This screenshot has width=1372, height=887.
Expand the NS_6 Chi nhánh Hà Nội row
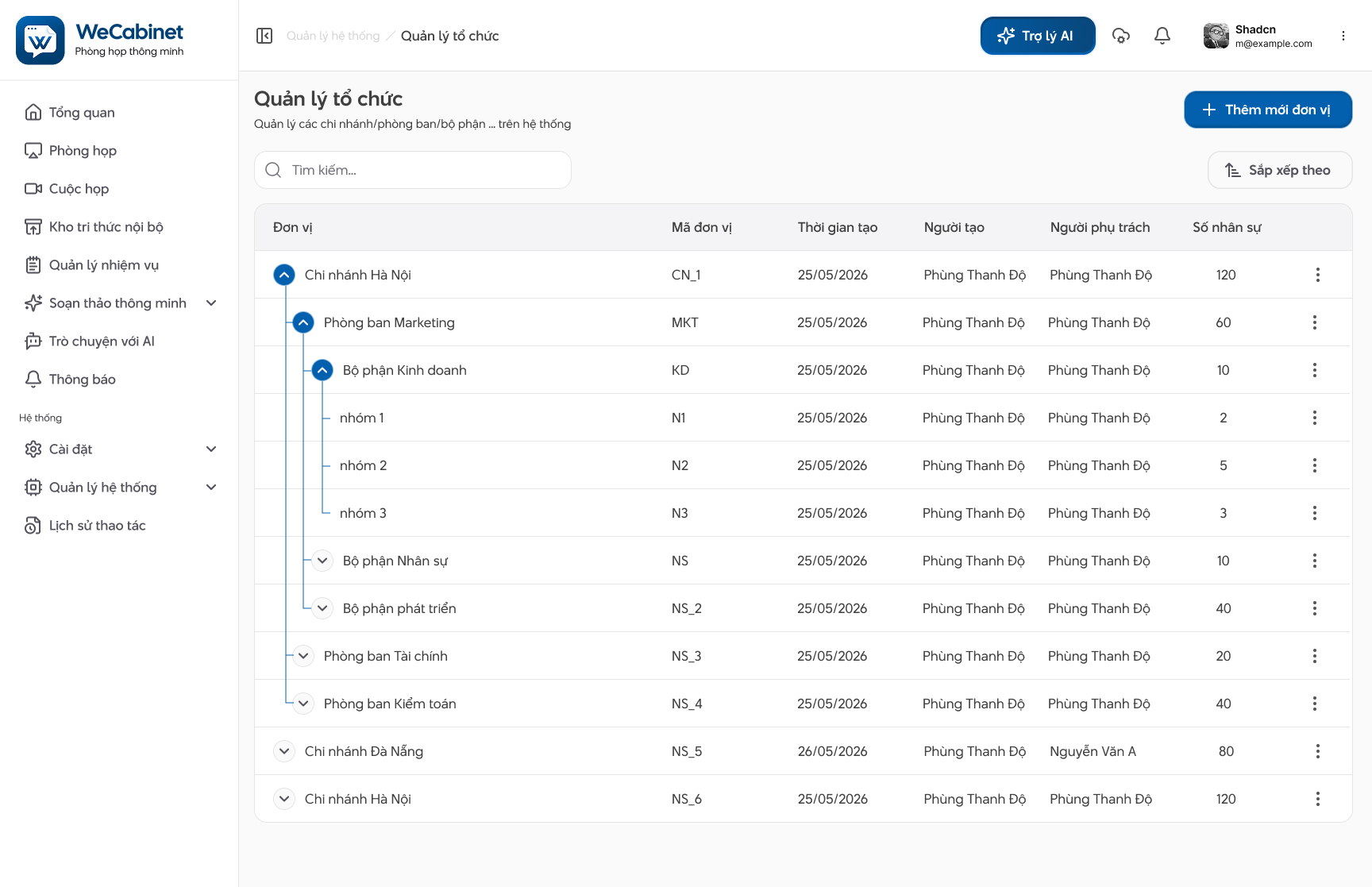click(284, 799)
